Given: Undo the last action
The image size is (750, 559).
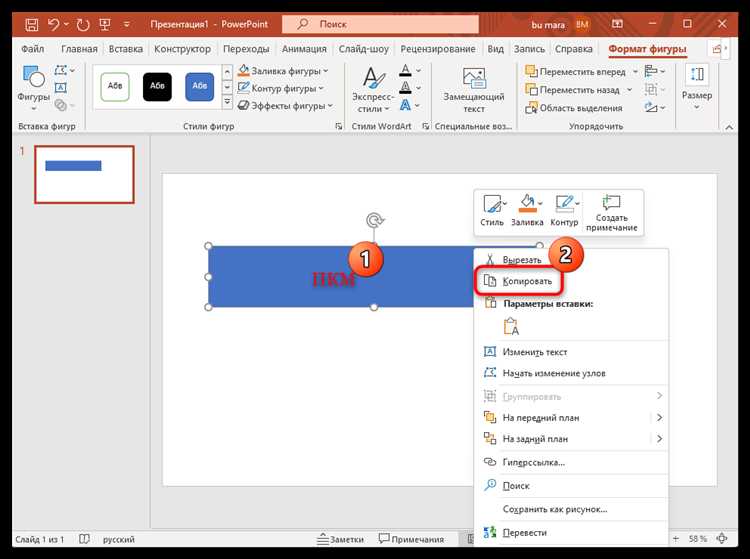Looking at the screenshot, I should click(54, 24).
